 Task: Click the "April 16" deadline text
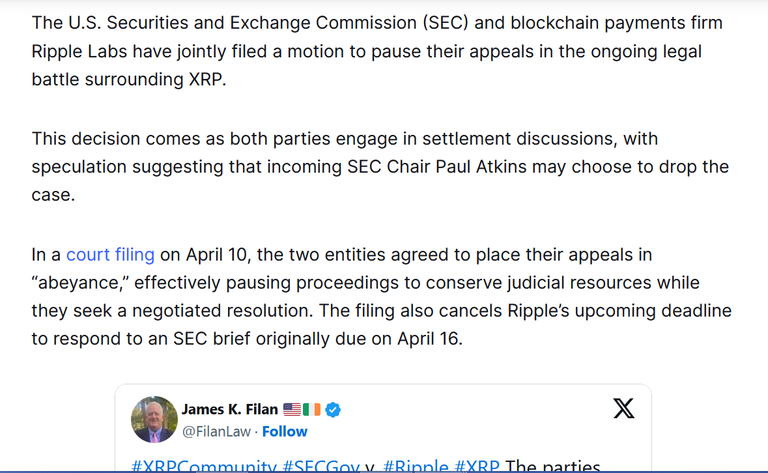[x=429, y=339]
